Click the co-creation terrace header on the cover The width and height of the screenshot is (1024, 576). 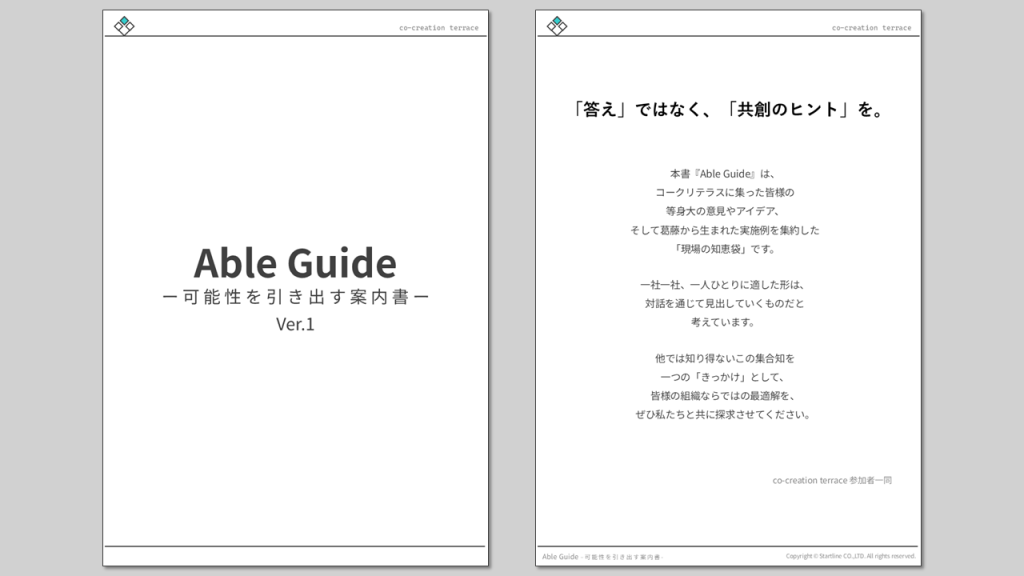(438, 28)
